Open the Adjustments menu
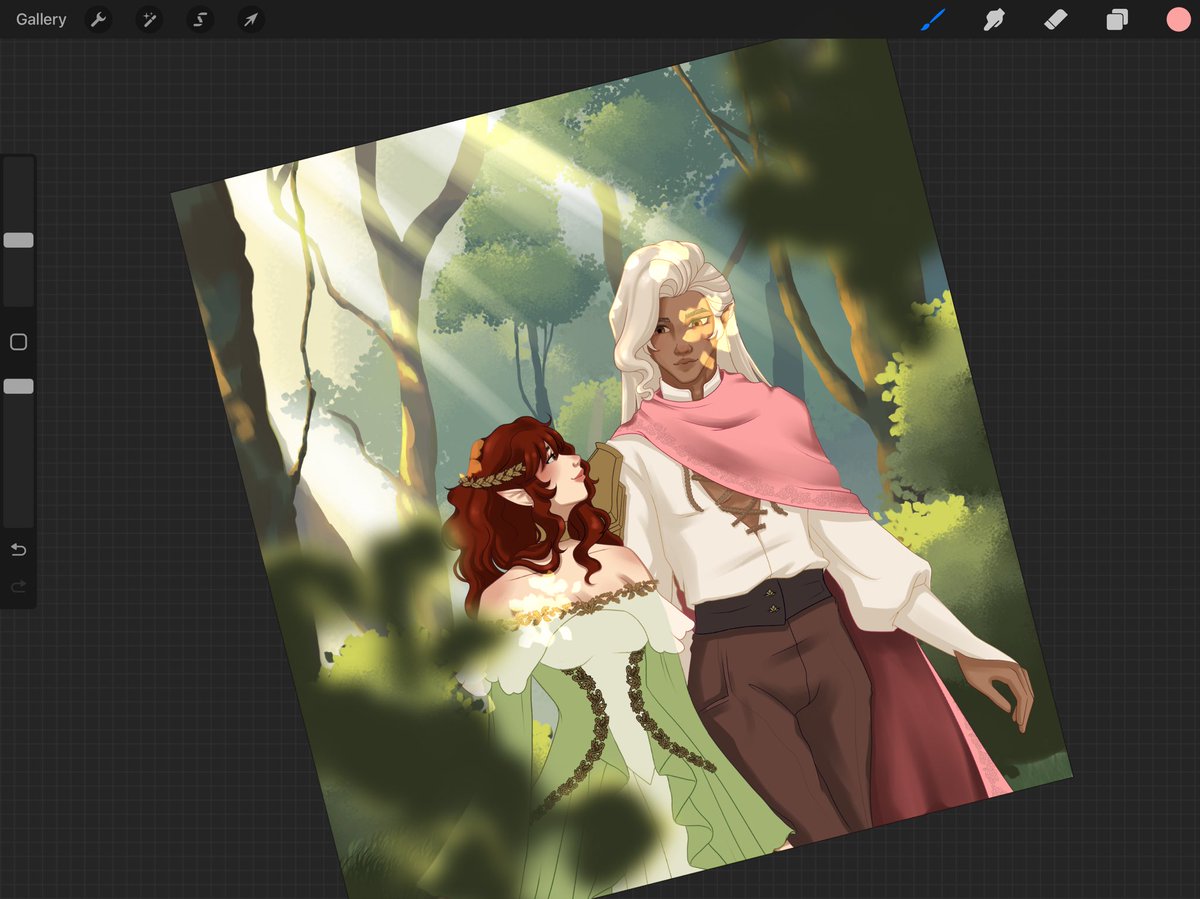 click(148, 19)
